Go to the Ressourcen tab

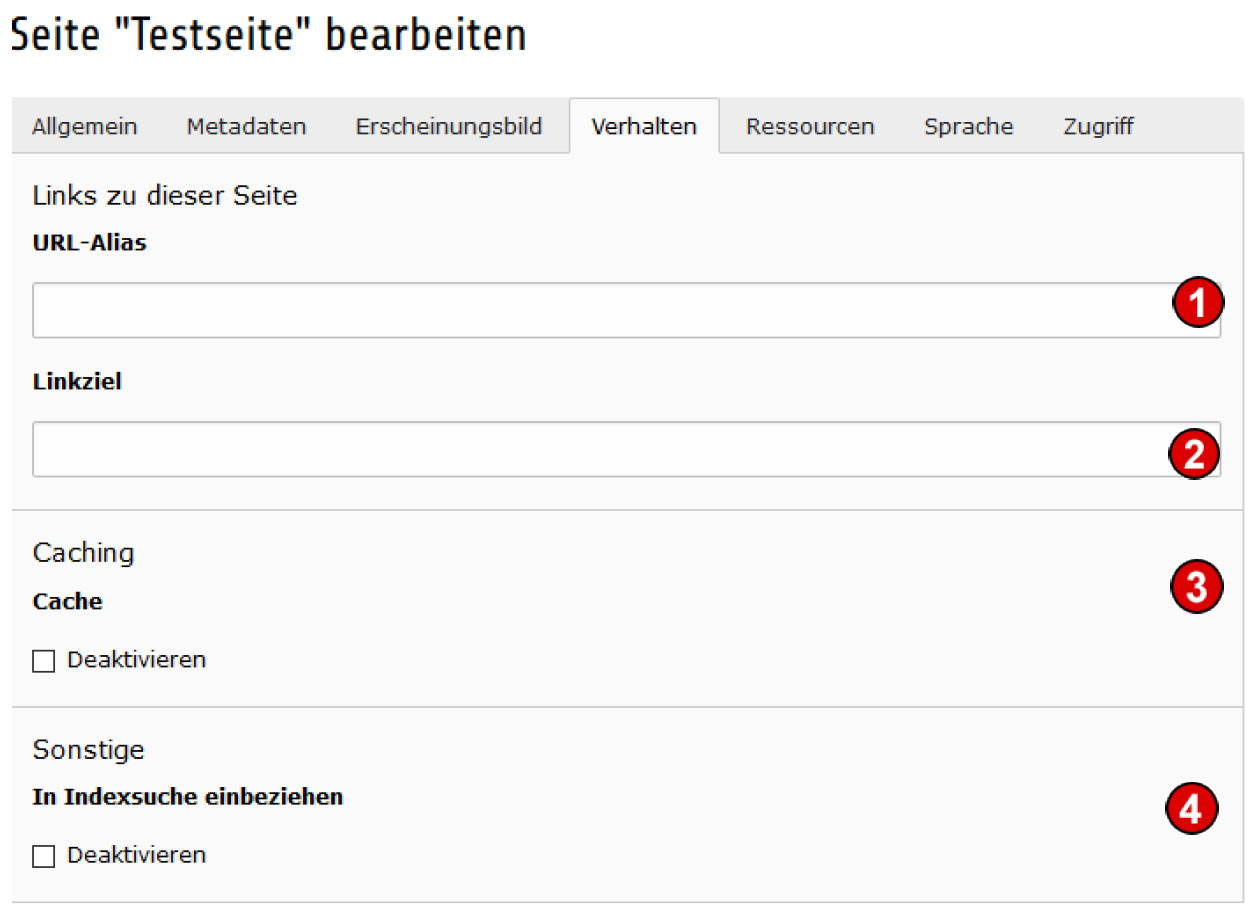pyautogui.click(x=810, y=126)
